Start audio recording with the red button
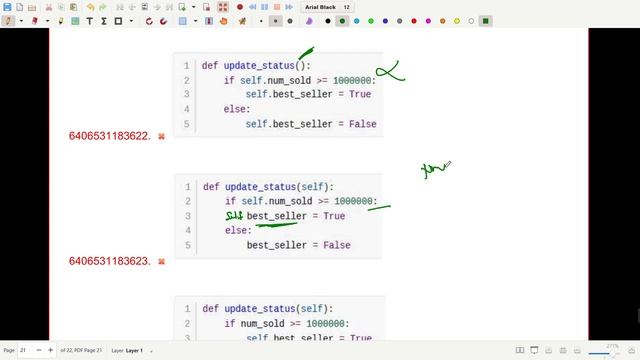The height and width of the screenshot is (360, 640). click(240, 7)
